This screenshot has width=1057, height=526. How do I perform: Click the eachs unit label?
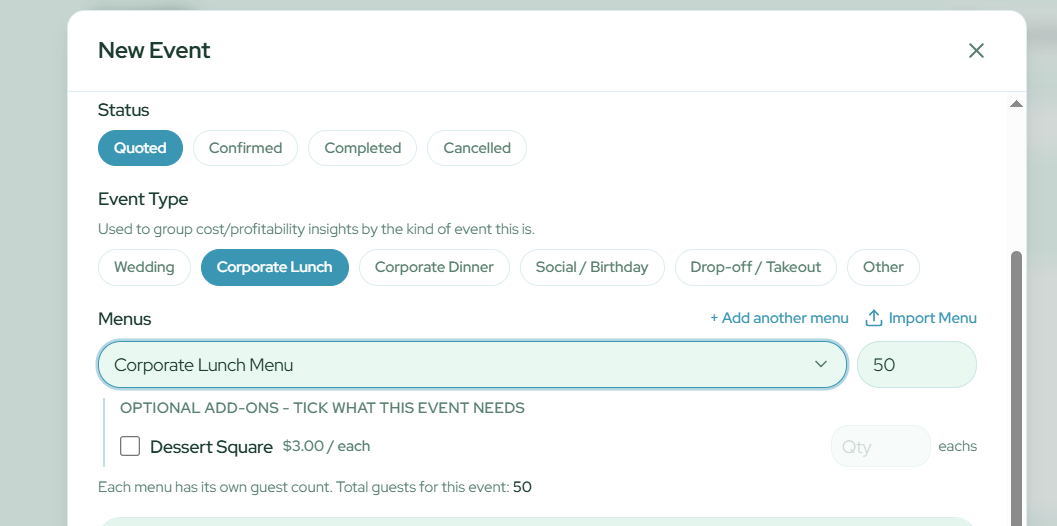coord(957,446)
